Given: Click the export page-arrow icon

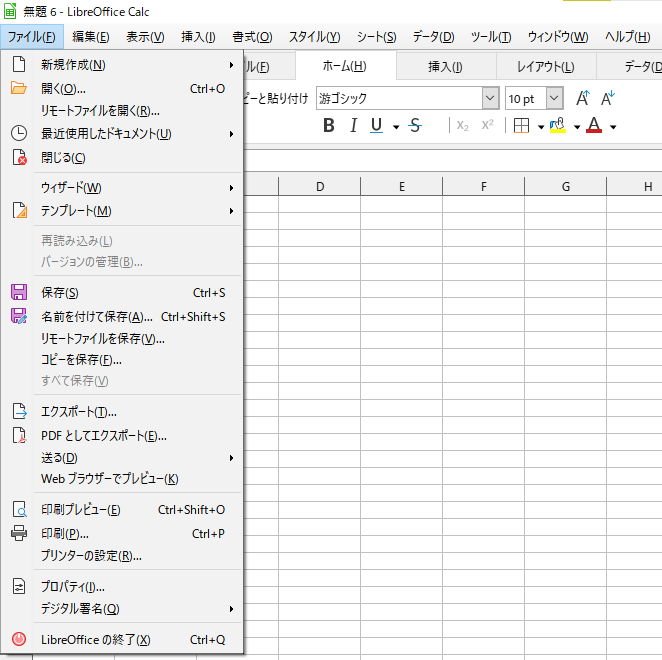Looking at the screenshot, I should [19, 411].
